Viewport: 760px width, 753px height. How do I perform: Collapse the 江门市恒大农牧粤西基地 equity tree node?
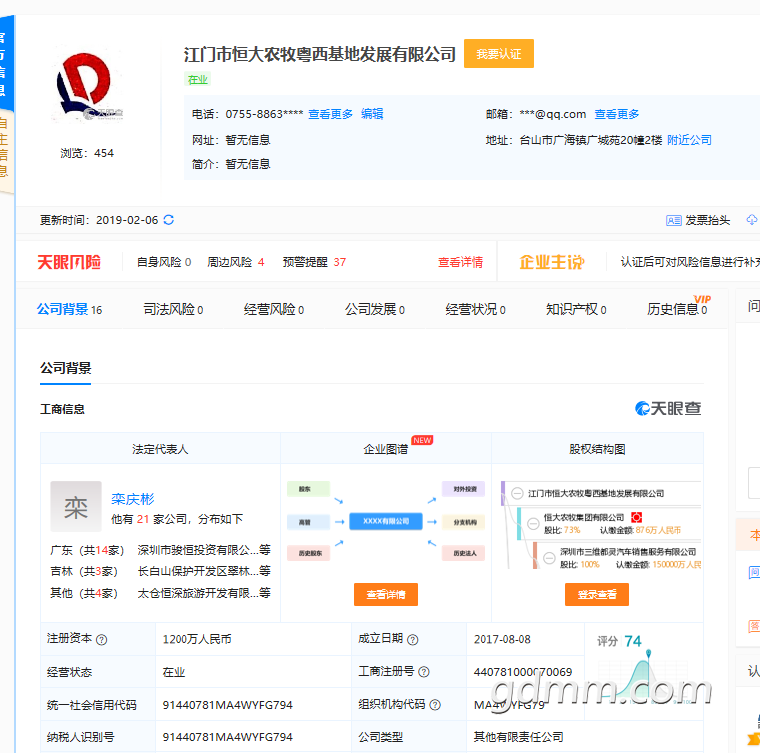point(517,493)
